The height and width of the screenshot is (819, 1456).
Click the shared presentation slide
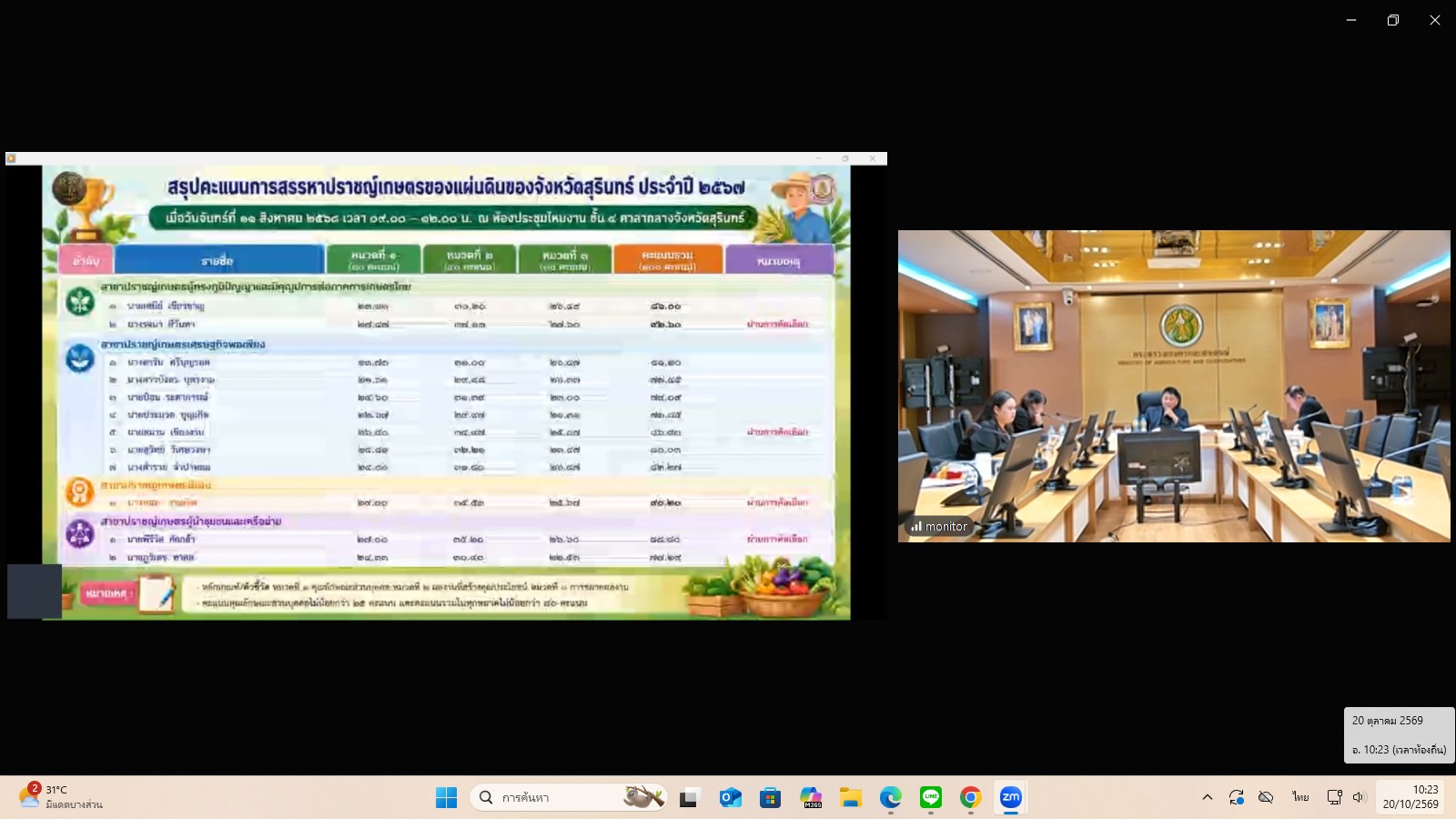coord(446,392)
